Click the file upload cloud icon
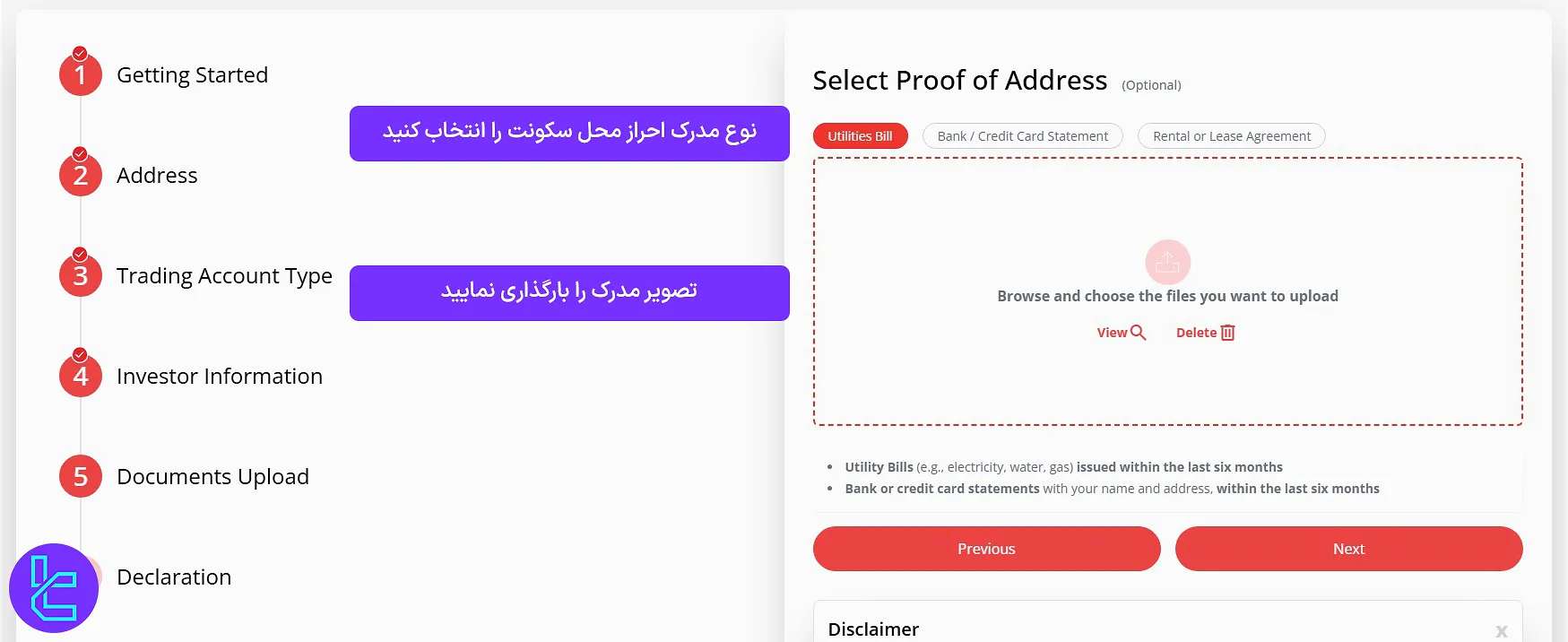 1167,262
